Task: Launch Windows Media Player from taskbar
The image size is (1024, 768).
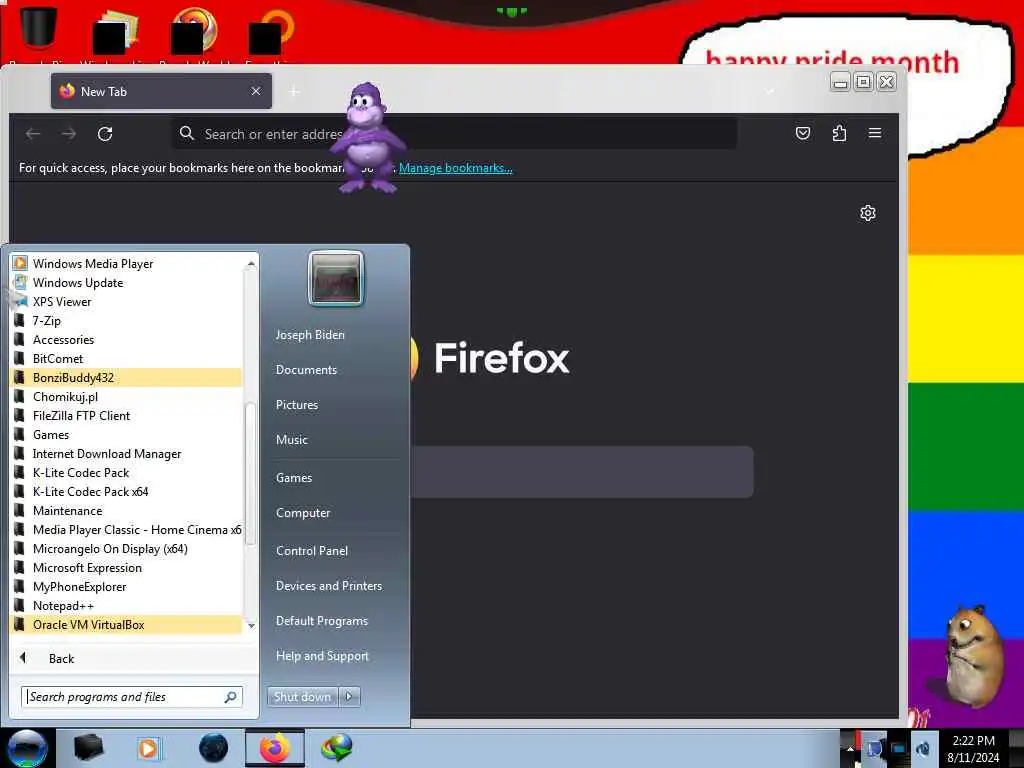Action: tap(148, 748)
